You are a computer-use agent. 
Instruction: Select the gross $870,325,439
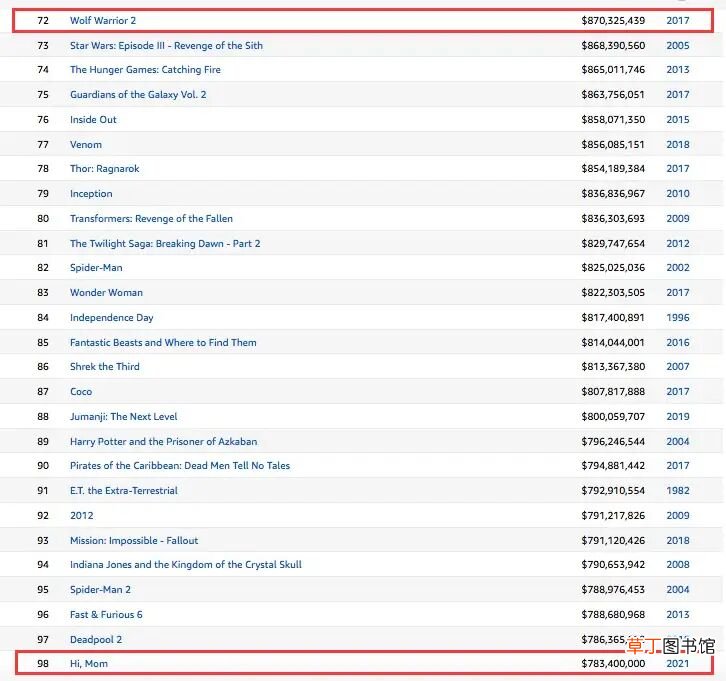coord(613,20)
